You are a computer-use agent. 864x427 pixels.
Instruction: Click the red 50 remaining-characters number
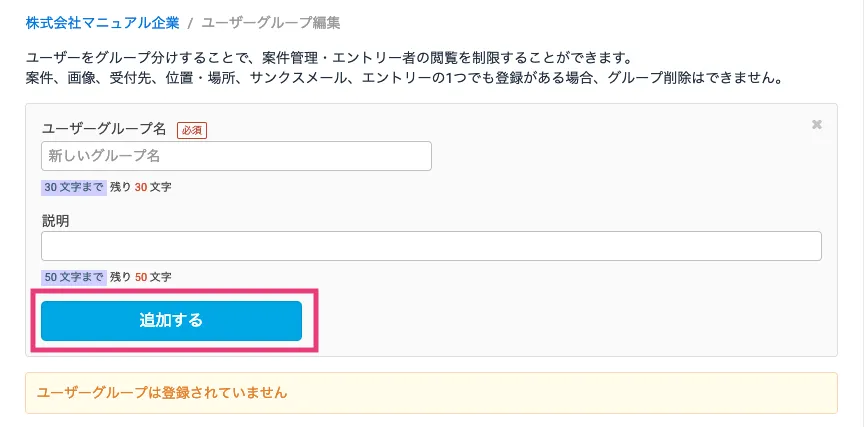click(x=141, y=276)
